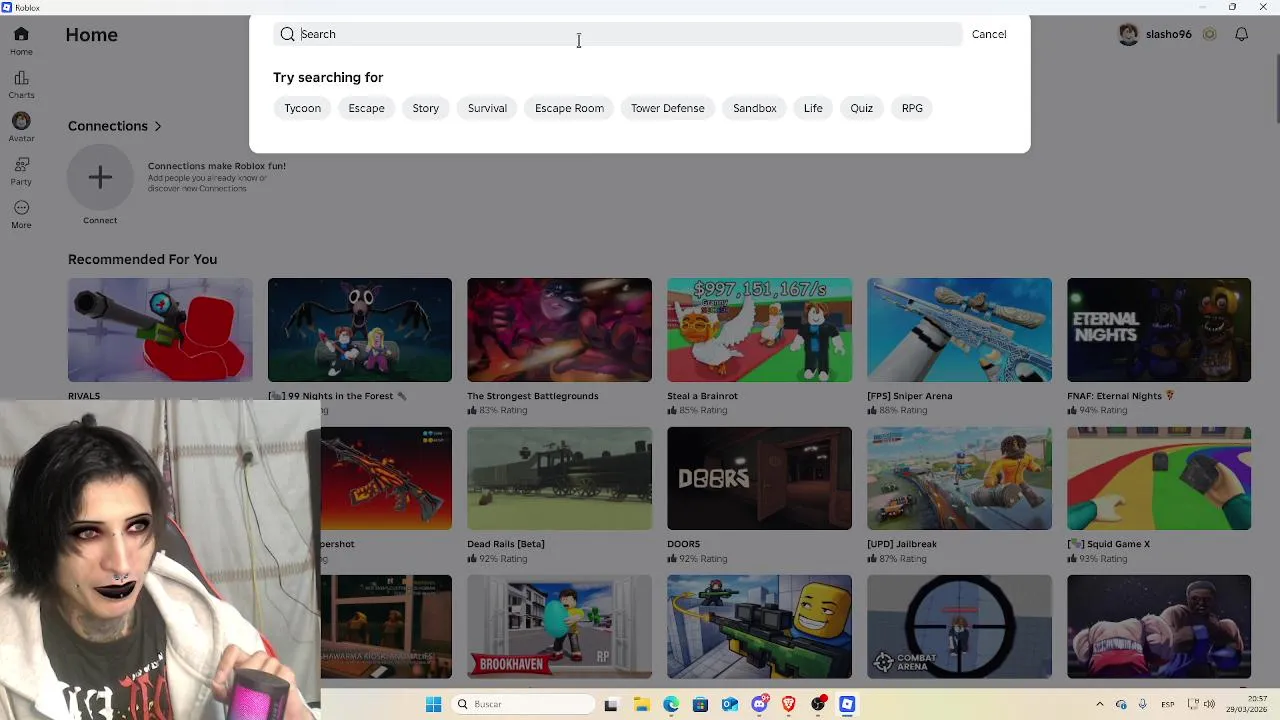Viewport: 1280px width, 720px height.
Task: Select the Survival search suggestion
Action: tap(487, 108)
